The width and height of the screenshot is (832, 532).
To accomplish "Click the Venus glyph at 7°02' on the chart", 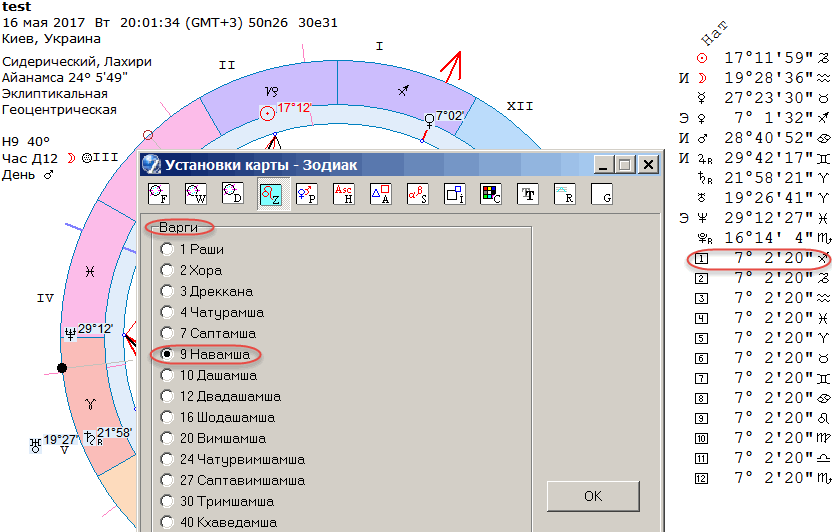I will tap(429, 121).
